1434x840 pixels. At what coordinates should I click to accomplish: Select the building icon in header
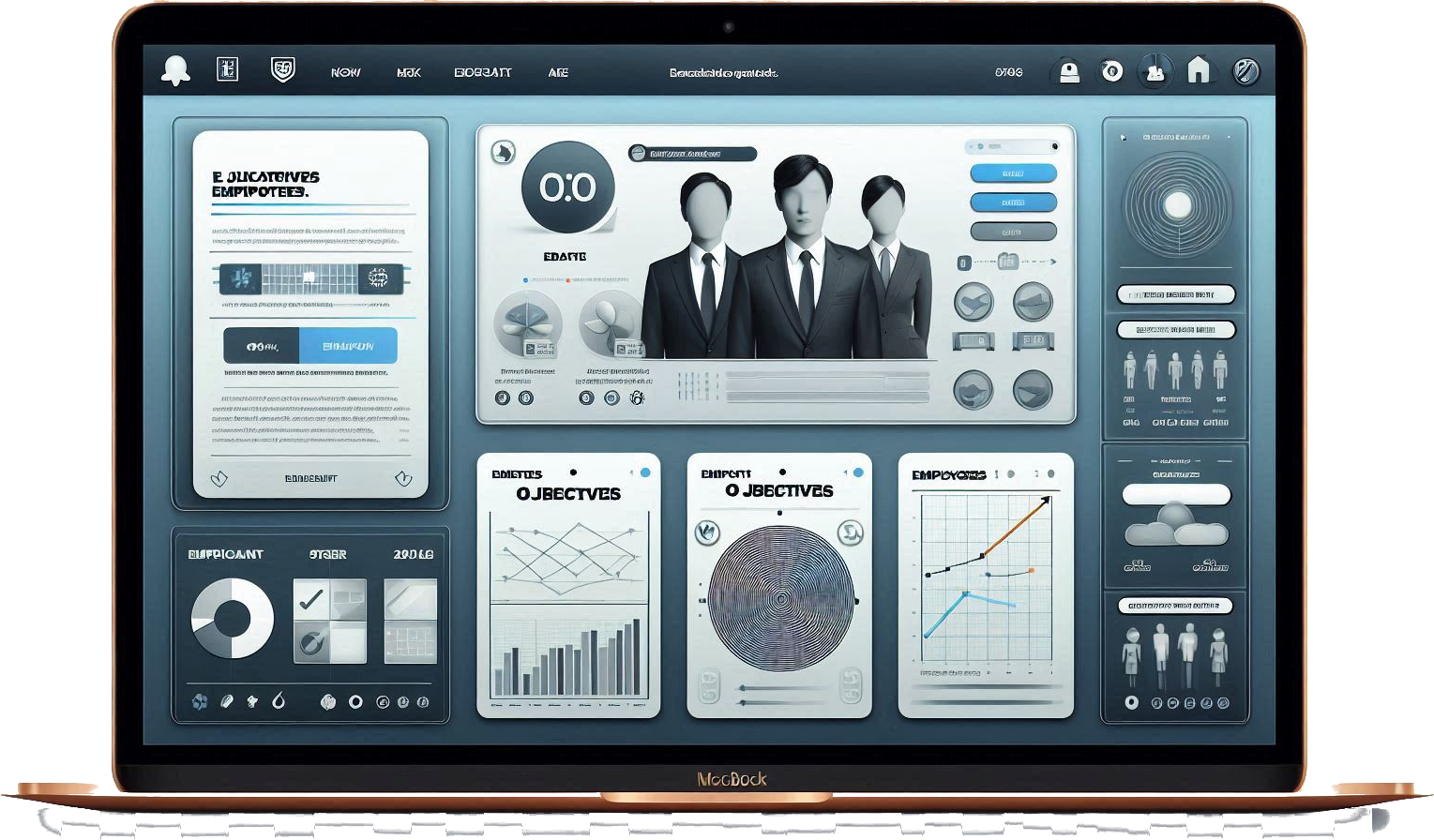tap(227, 69)
